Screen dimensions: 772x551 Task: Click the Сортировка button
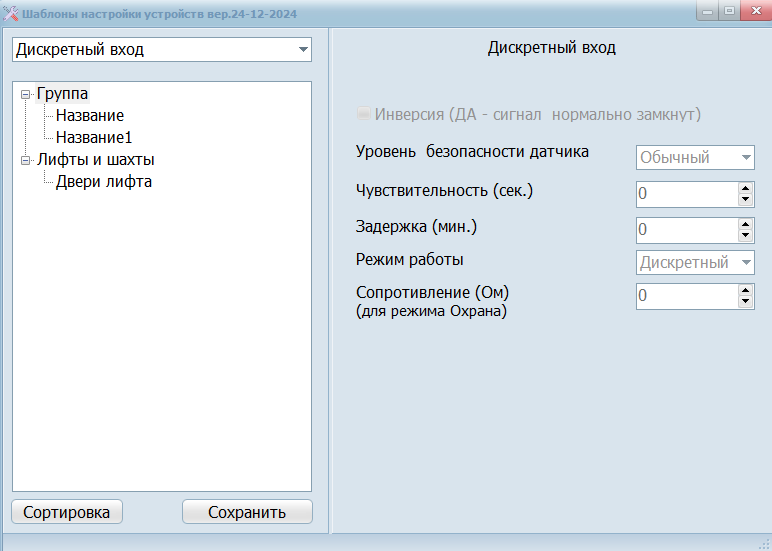(66, 512)
